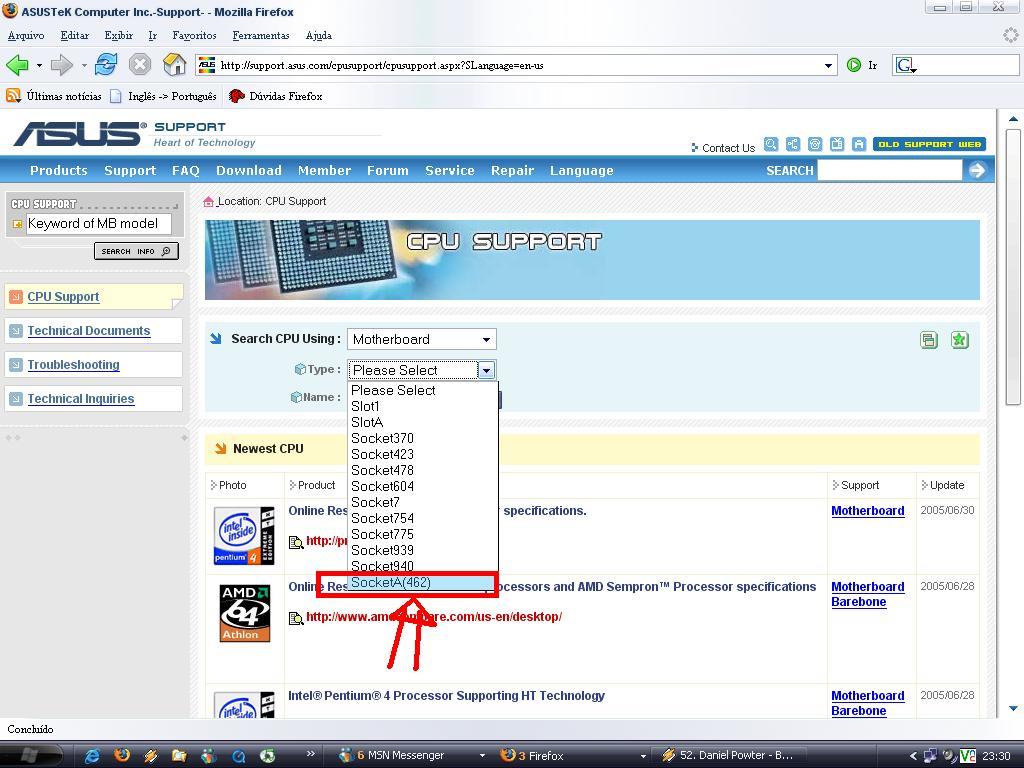Open the folder icon in quick launch
The image size is (1024, 768).
pos(179,756)
